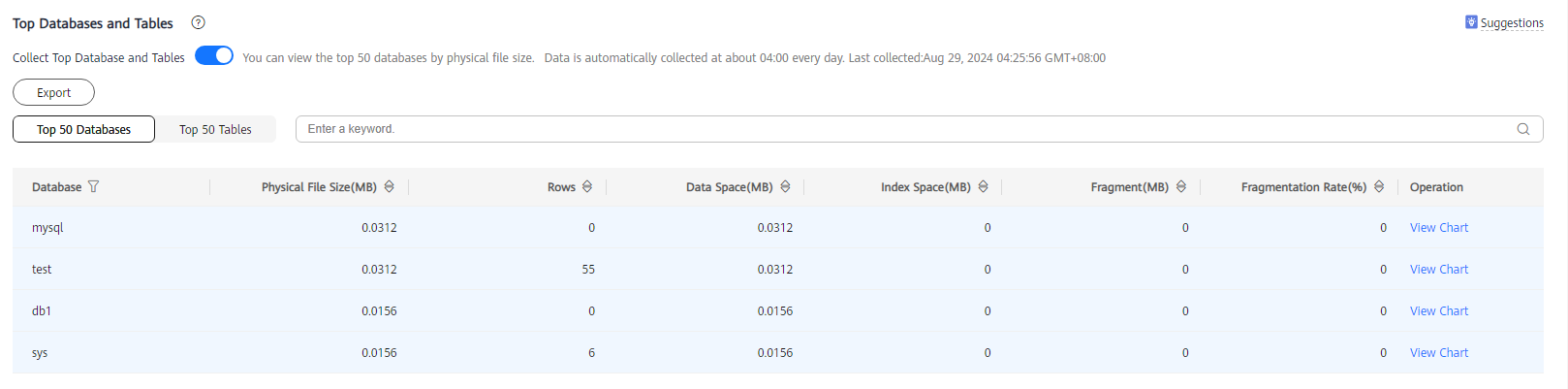
Task: Sort by Physical File Size column
Action: [x=390, y=187]
